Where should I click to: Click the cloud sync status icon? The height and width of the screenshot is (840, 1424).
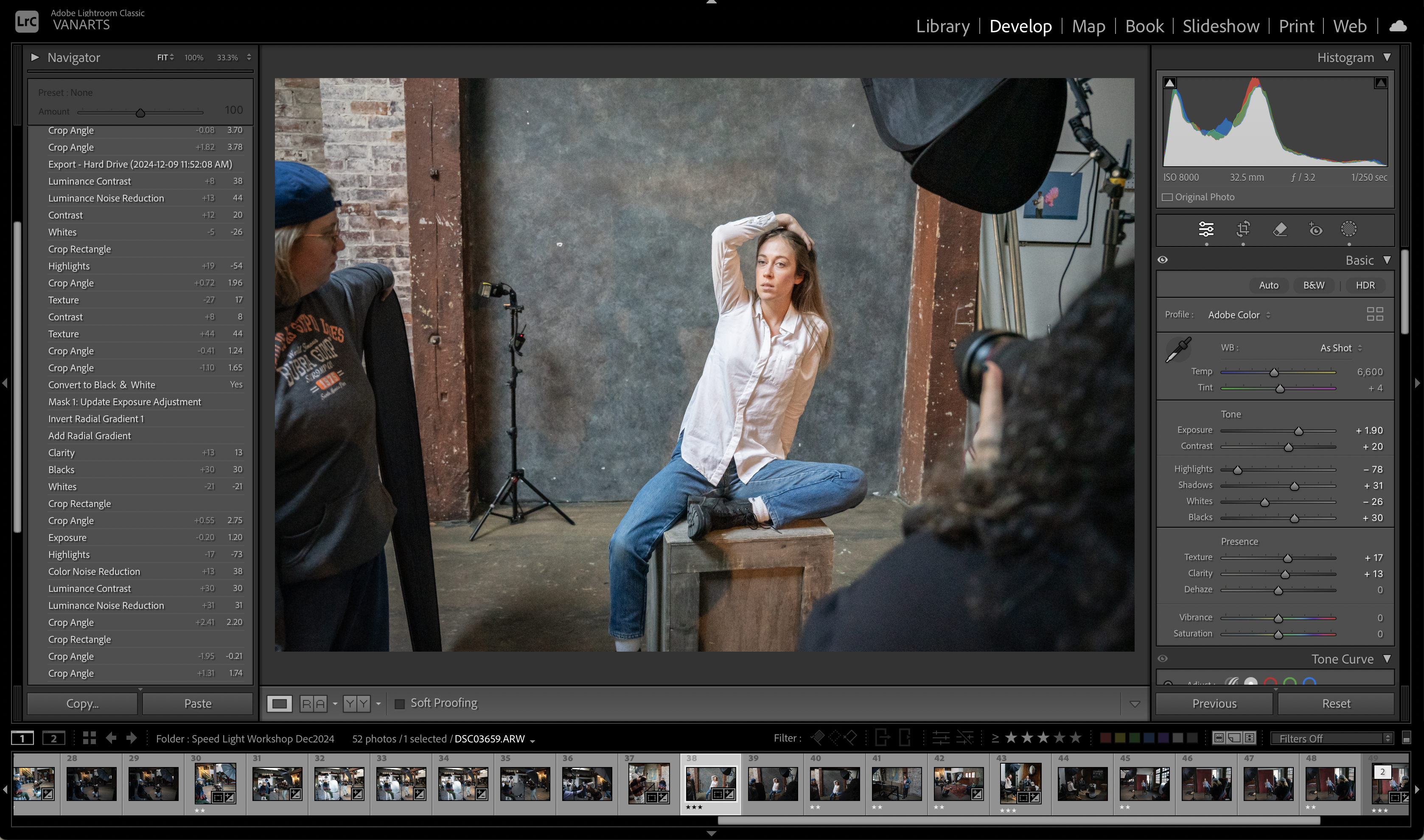pos(1399,26)
